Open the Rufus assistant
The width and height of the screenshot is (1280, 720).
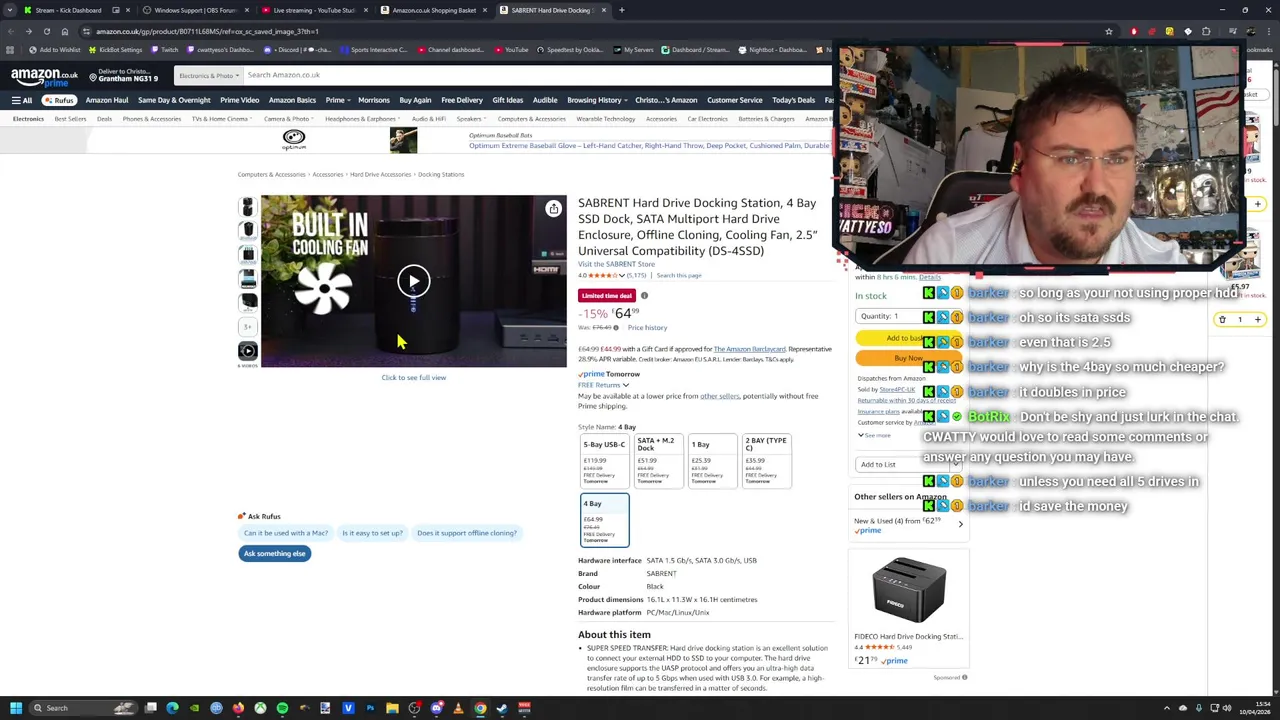[59, 100]
